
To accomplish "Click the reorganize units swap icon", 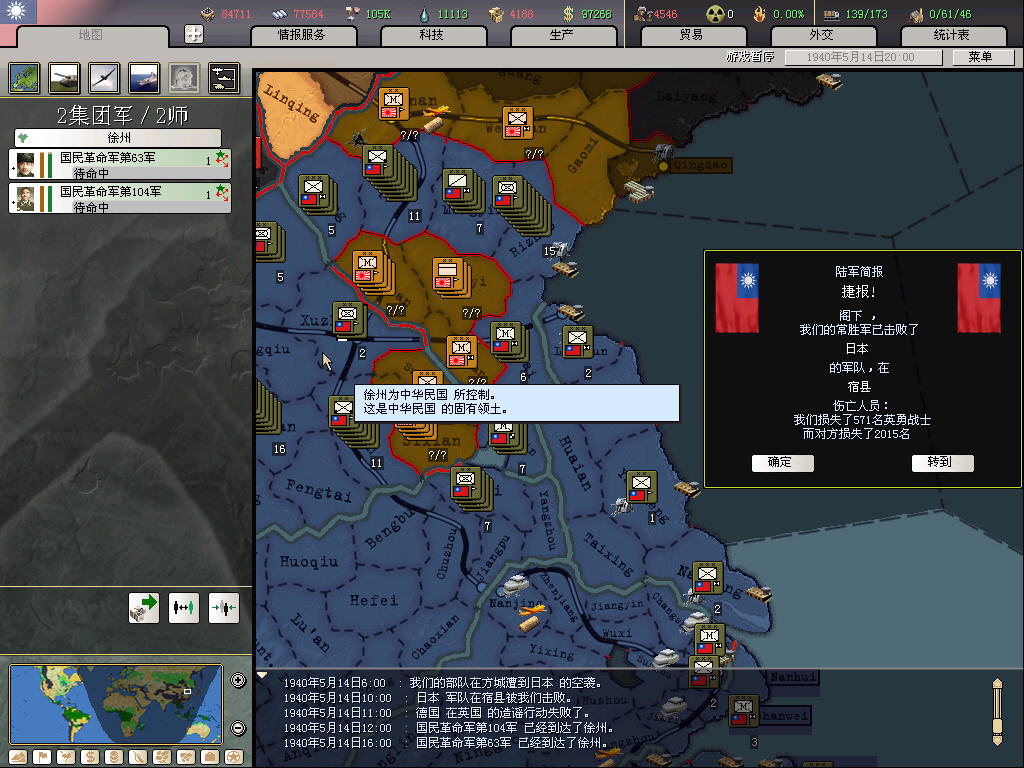I will 184,607.
